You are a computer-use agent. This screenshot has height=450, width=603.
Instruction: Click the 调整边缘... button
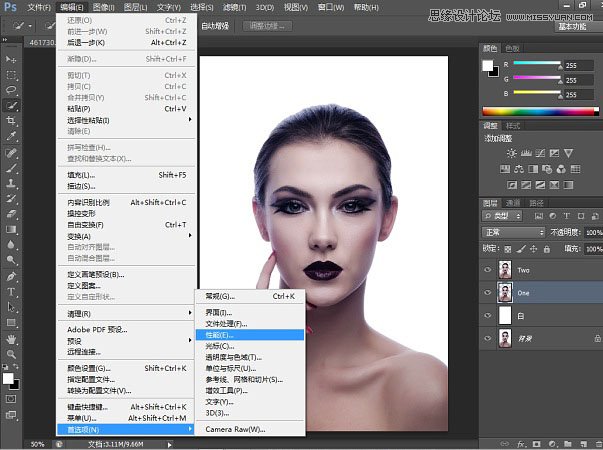click(x=268, y=26)
